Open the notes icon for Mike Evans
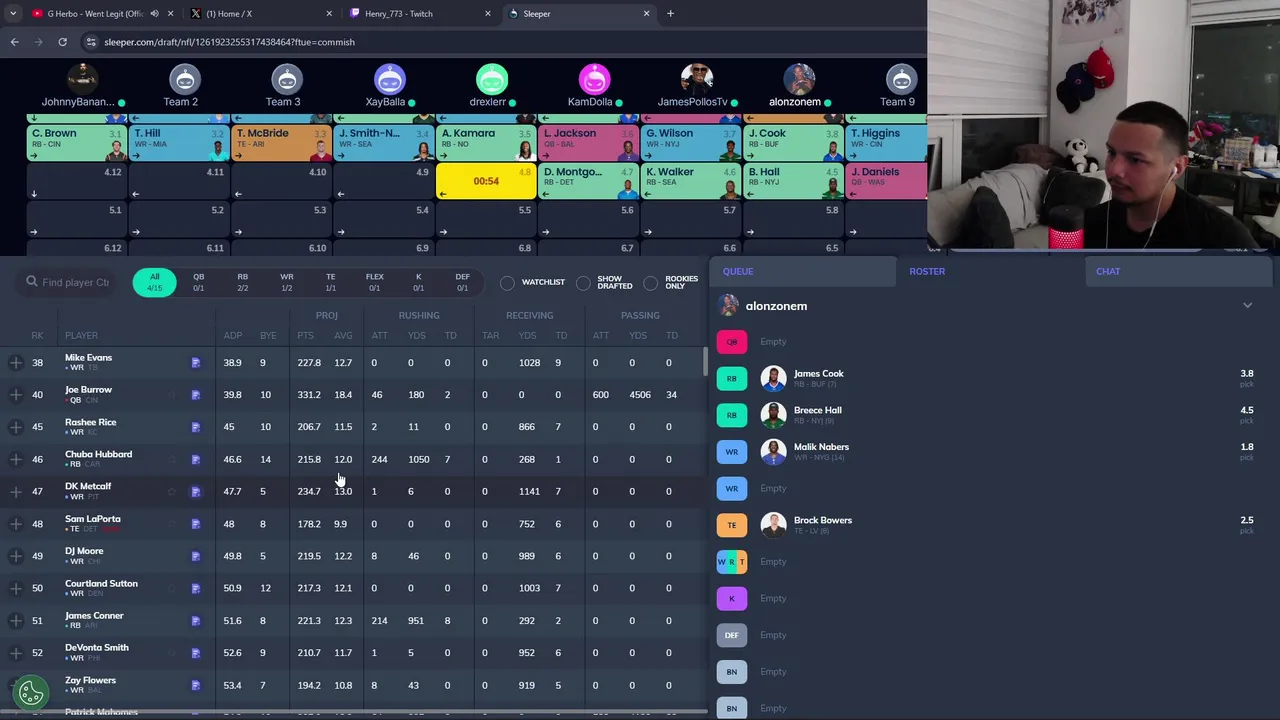1280x720 pixels. tap(196, 363)
